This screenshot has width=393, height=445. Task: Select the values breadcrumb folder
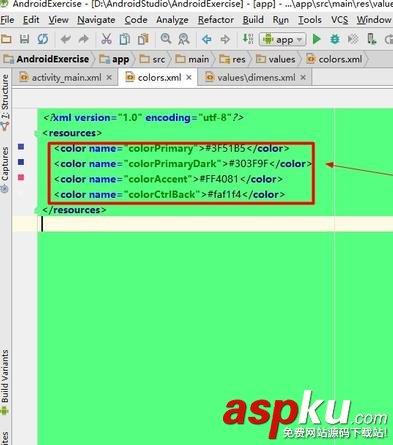276,59
